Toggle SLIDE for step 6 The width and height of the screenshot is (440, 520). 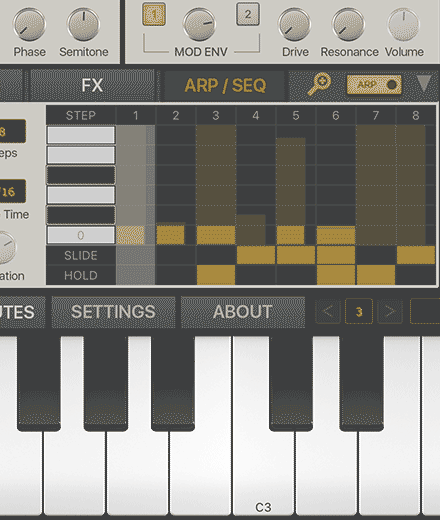pos(336,255)
